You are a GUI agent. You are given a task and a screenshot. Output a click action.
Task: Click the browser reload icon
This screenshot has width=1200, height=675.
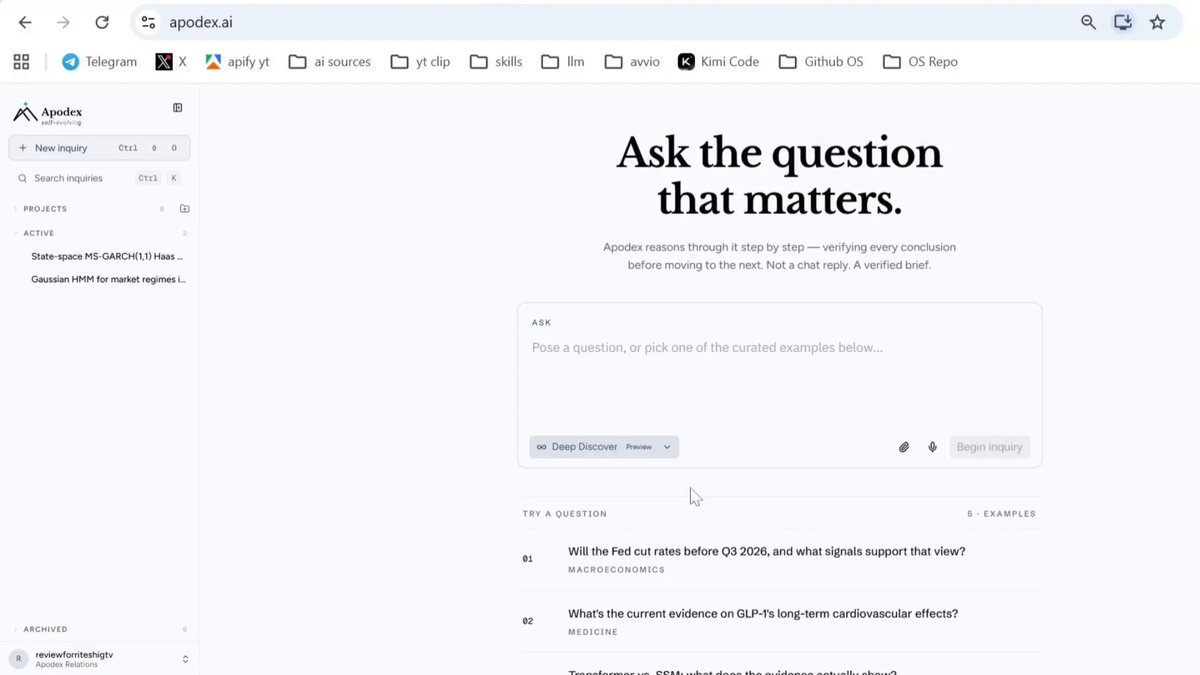tap(102, 22)
